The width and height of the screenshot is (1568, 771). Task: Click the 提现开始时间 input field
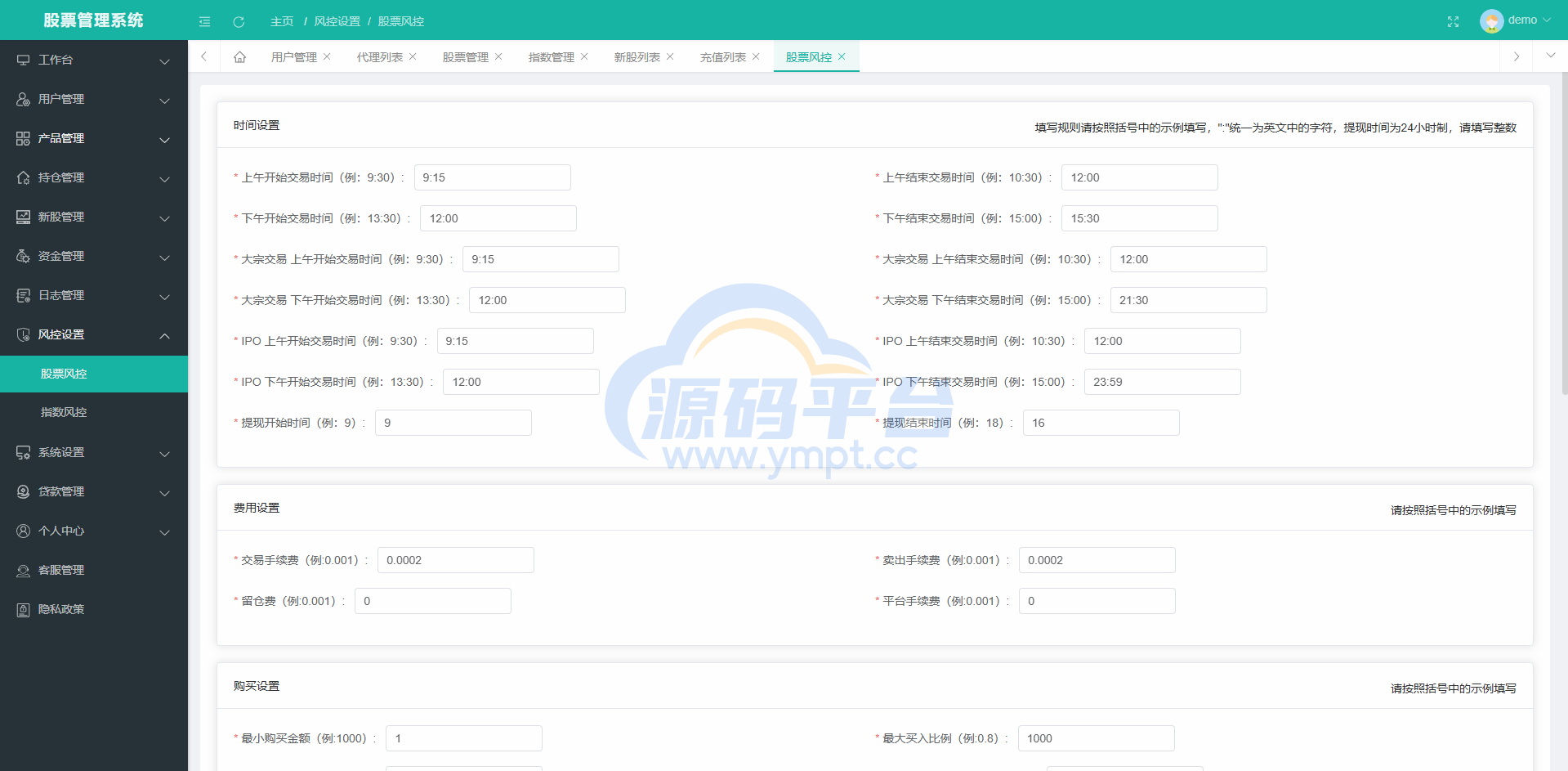click(453, 423)
